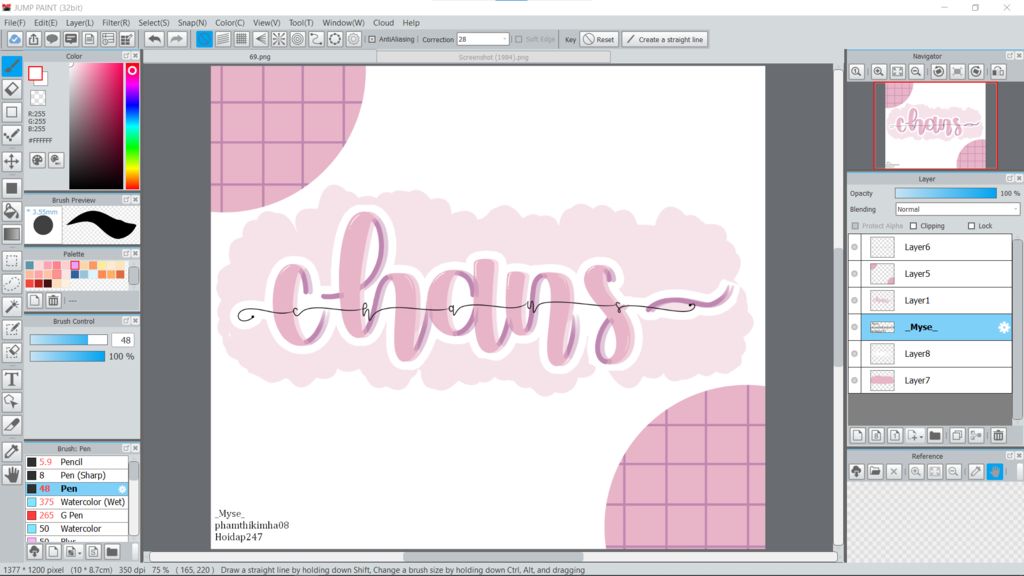The width and height of the screenshot is (1024, 576).
Task: Open Pen brush settings gear
Action: (122, 489)
